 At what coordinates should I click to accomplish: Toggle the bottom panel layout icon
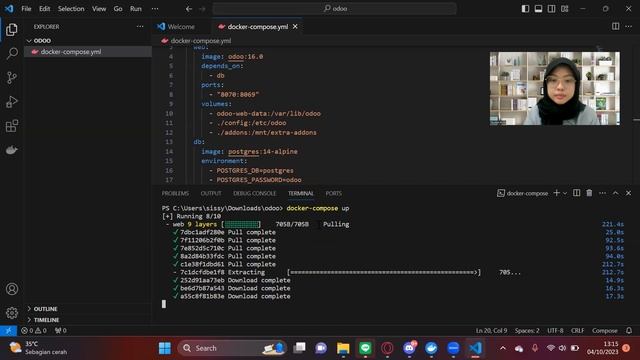(x=538, y=9)
